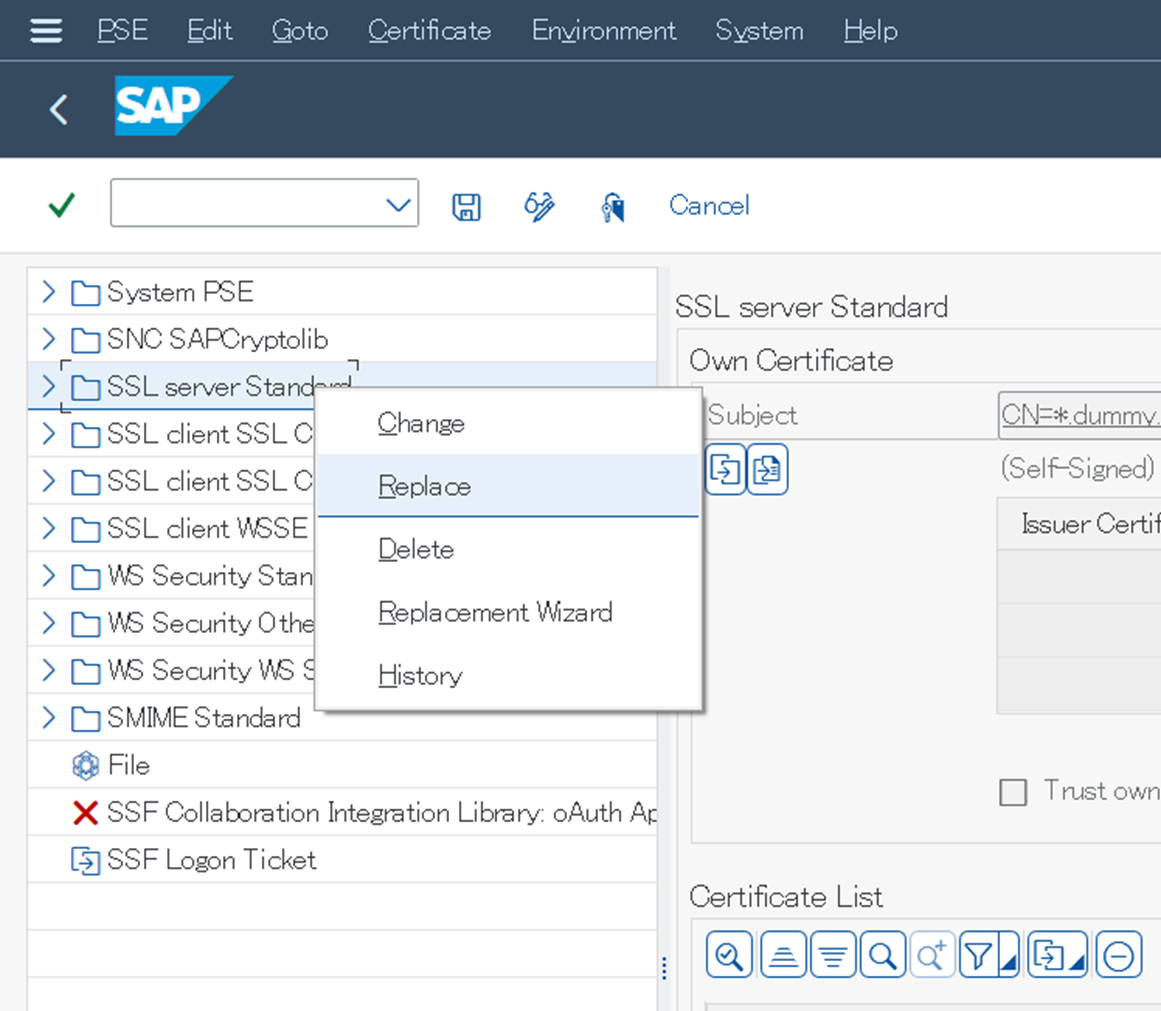Open the Certificate menu in menu bar
The image size is (1161, 1011).
(429, 31)
